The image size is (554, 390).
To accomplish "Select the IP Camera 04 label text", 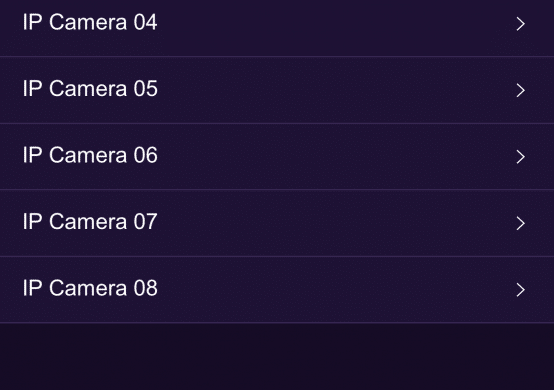I will 90,22.
